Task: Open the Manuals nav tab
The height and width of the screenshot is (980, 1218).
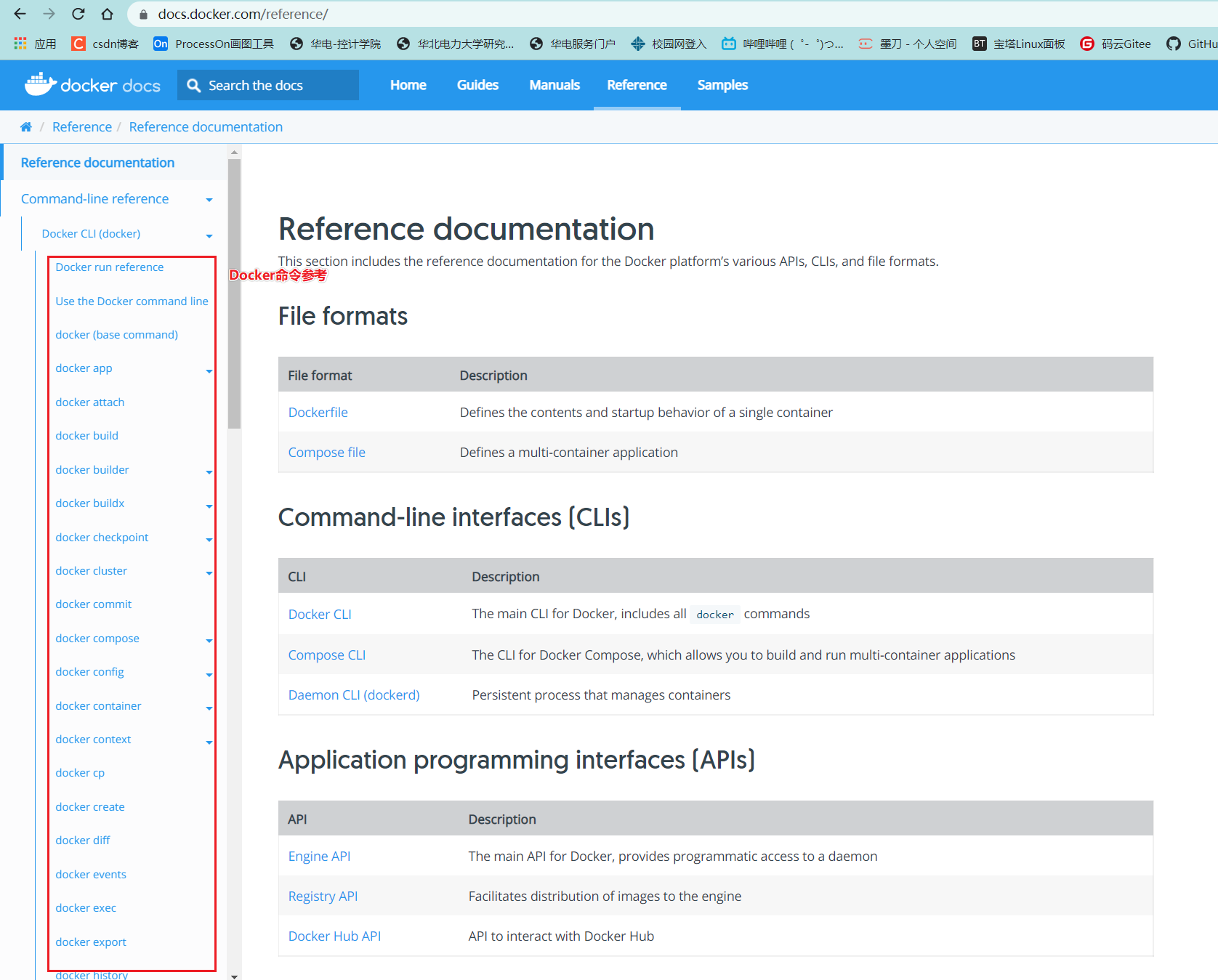Action: (554, 85)
